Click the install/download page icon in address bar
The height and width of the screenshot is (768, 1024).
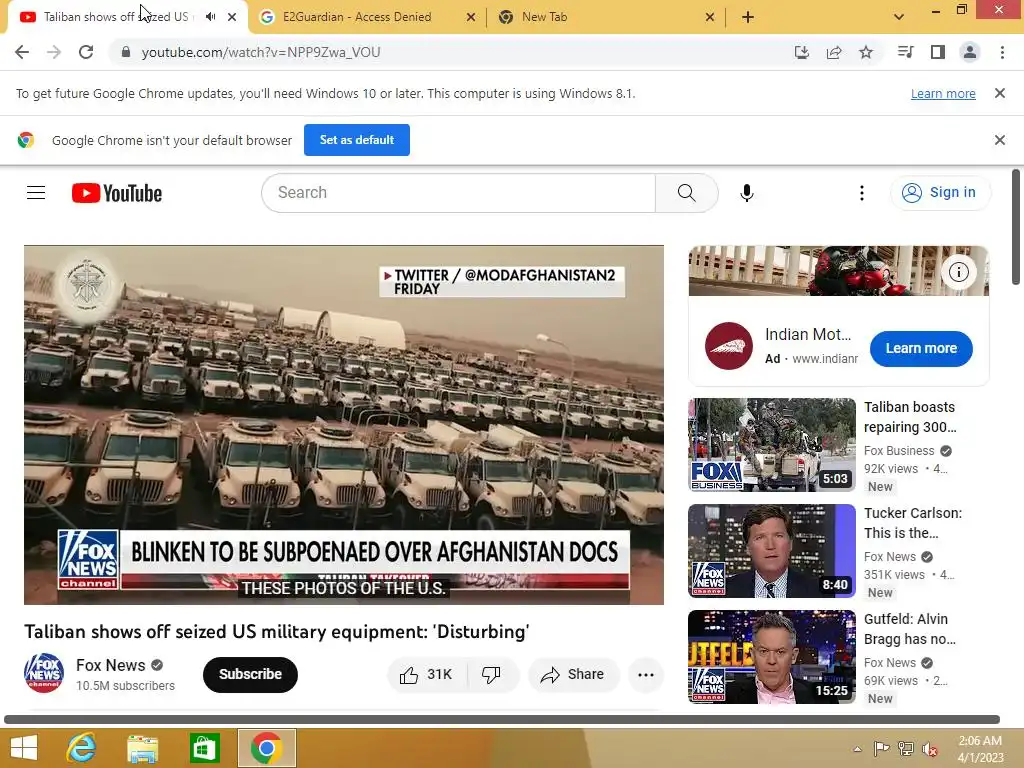pyautogui.click(x=801, y=52)
